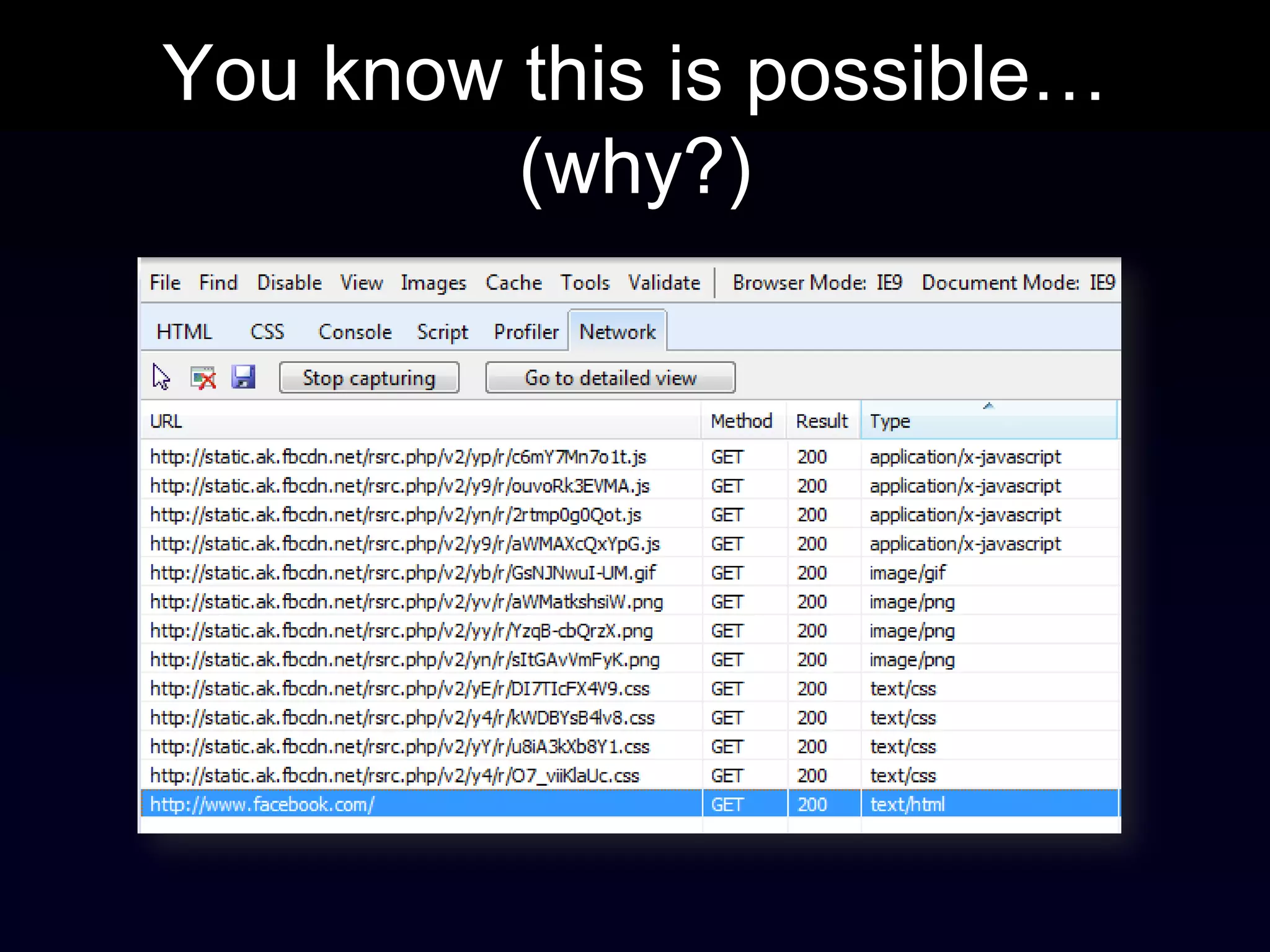Click the clear session icon
Image resolution: width=1270 pixels, height=952 pixels.
point(203,377)
